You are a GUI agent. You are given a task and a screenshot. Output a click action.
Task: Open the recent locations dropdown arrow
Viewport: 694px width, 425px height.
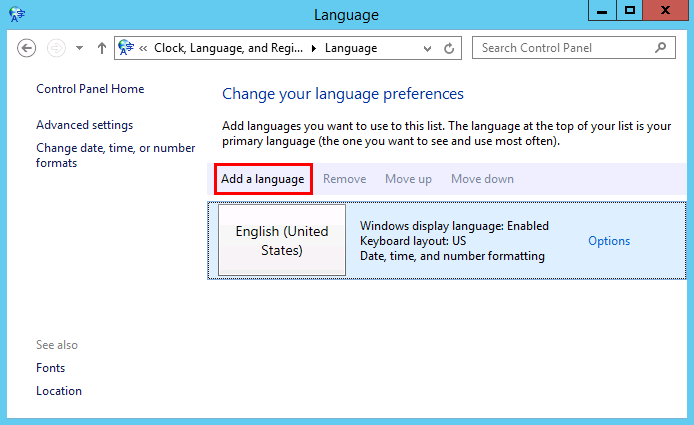pyautogui.click(x=79, y=48)
